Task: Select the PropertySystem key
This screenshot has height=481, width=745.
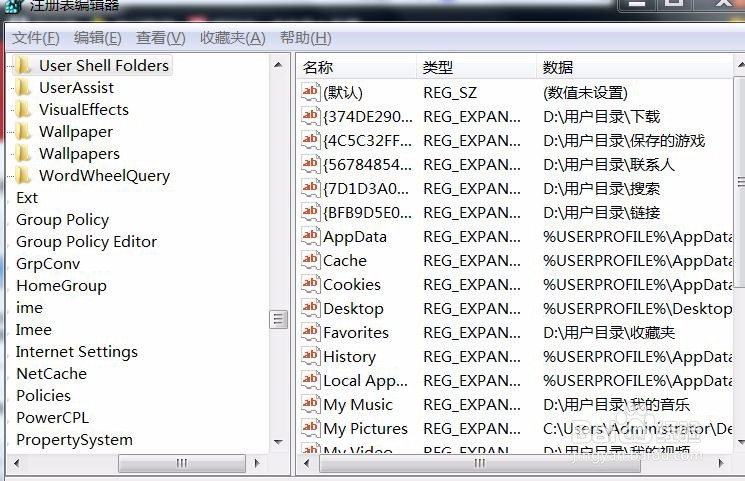Action: 74,440
